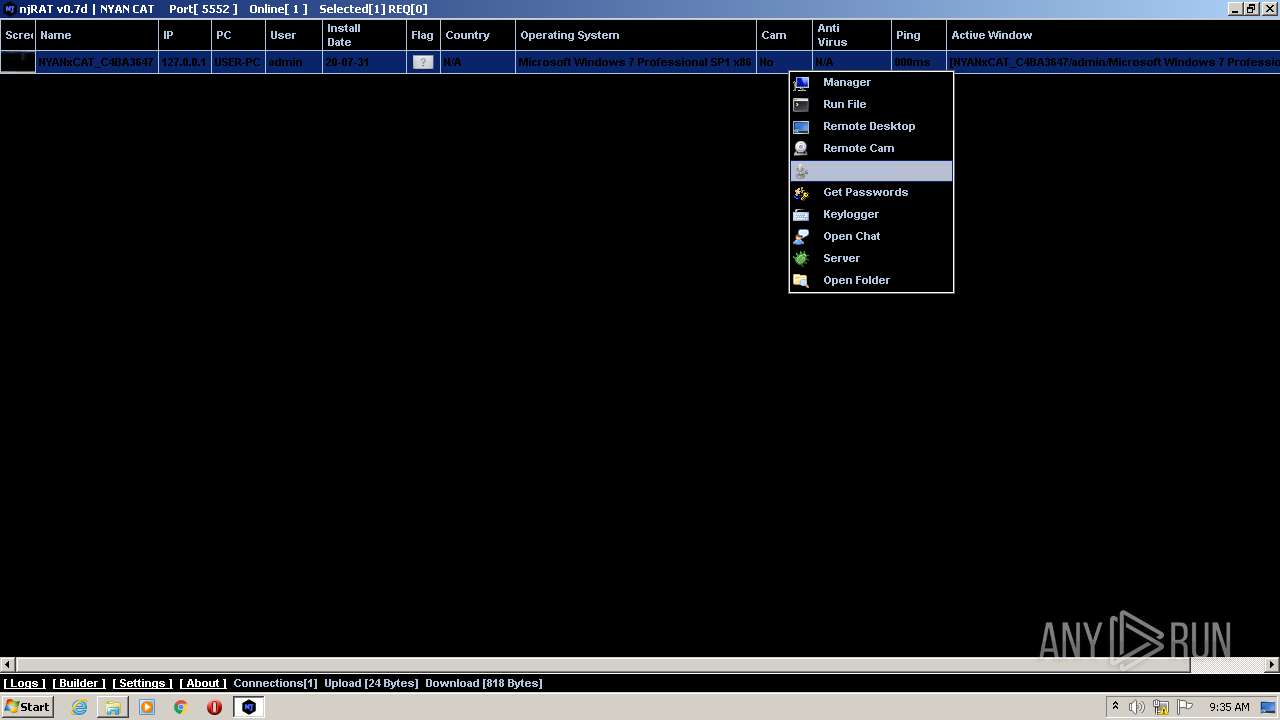
Task: Open the Windows Start menu
Action: [27, 707]
